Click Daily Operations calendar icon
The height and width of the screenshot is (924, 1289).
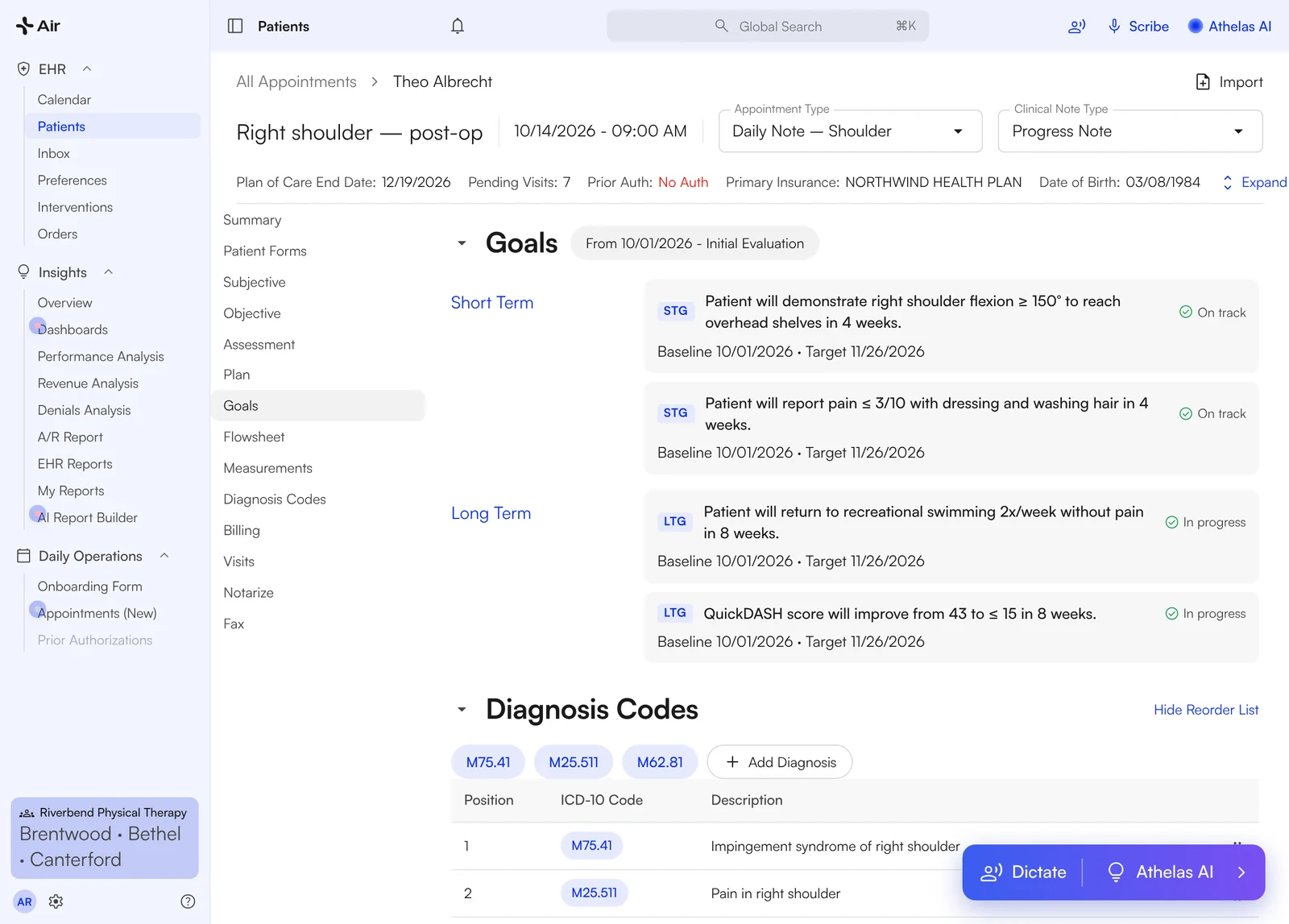tap(23, 556)
